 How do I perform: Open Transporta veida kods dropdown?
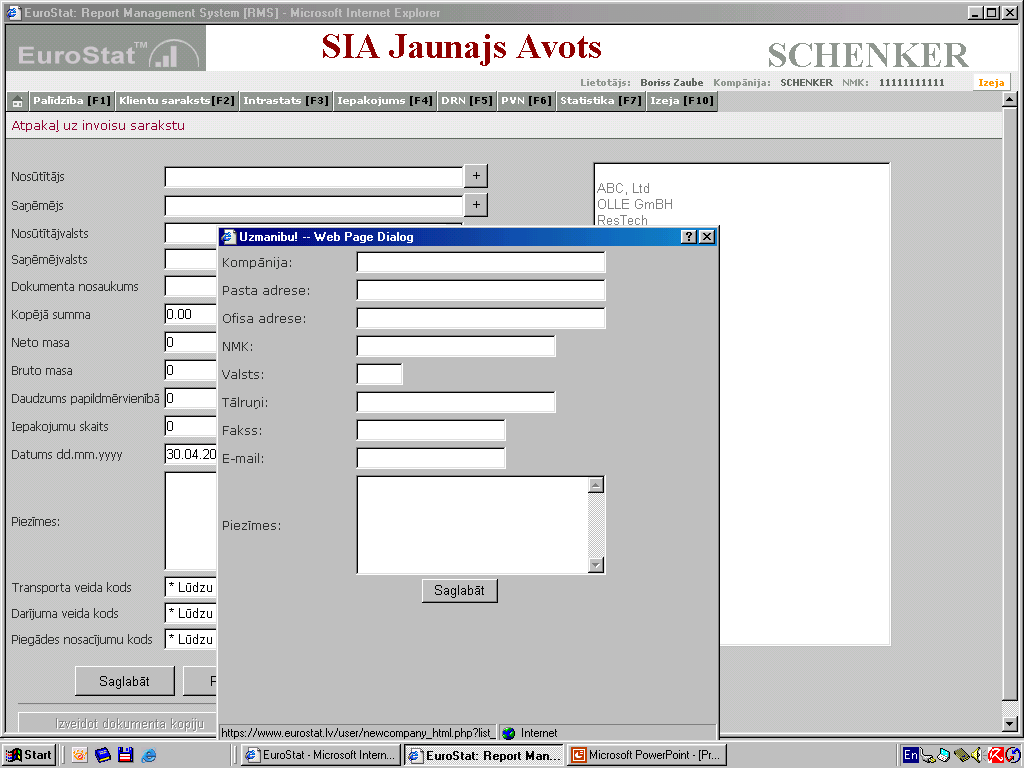coord(191,587)
